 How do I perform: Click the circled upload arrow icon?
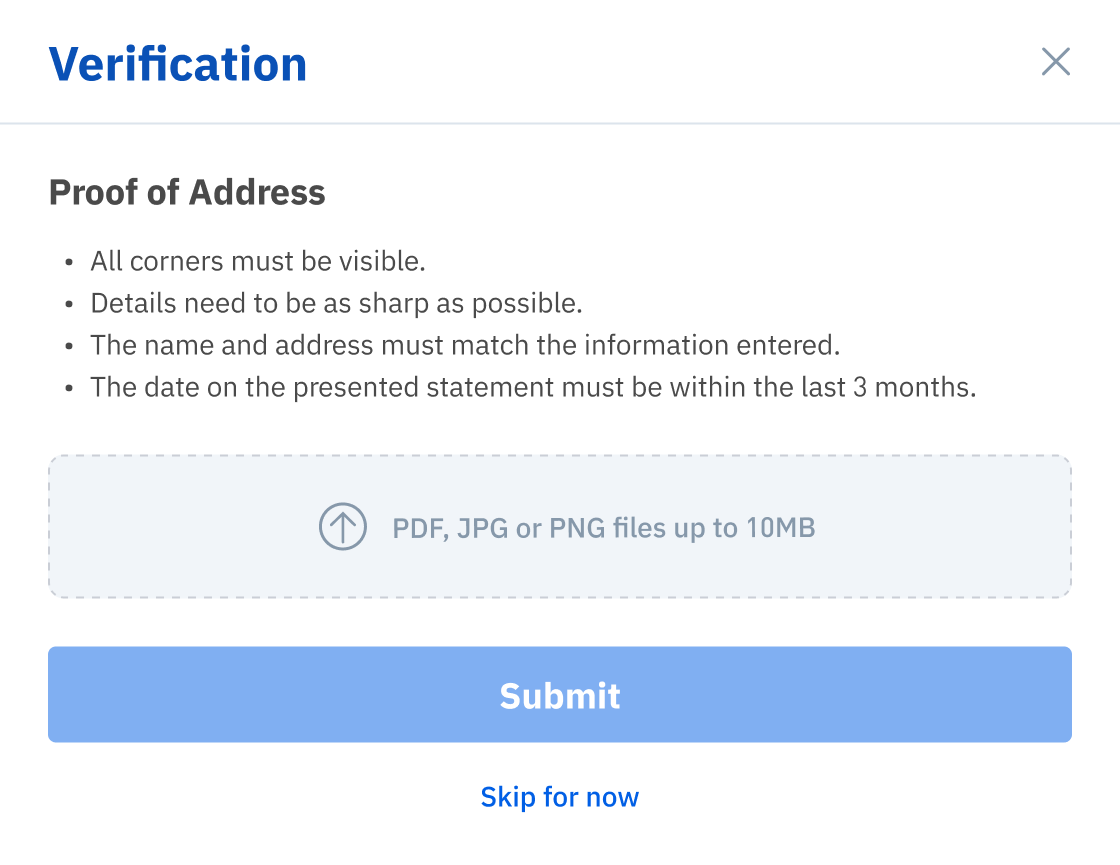pos(343,527)
